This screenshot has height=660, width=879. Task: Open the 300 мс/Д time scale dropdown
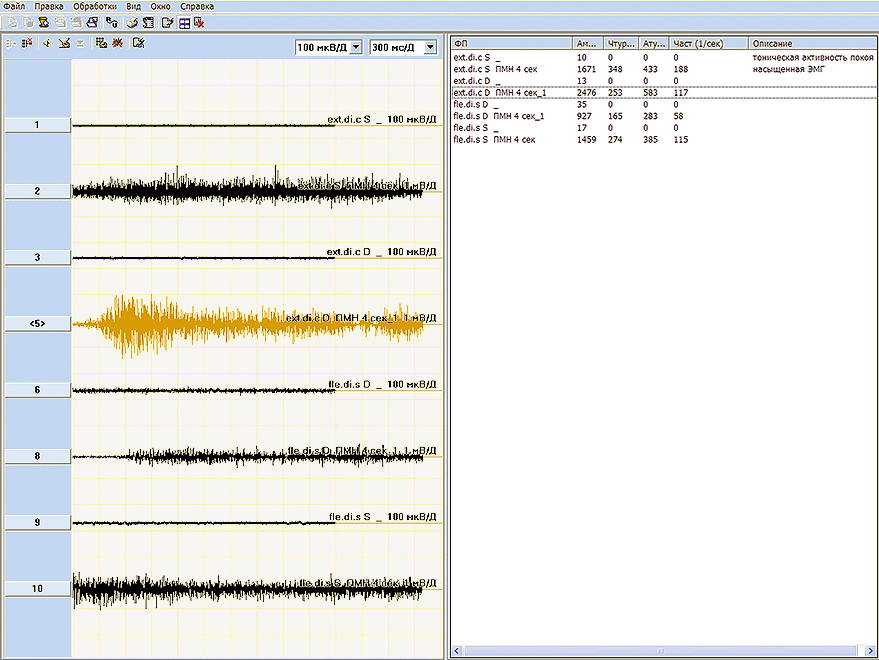click(x=430, y=48)
